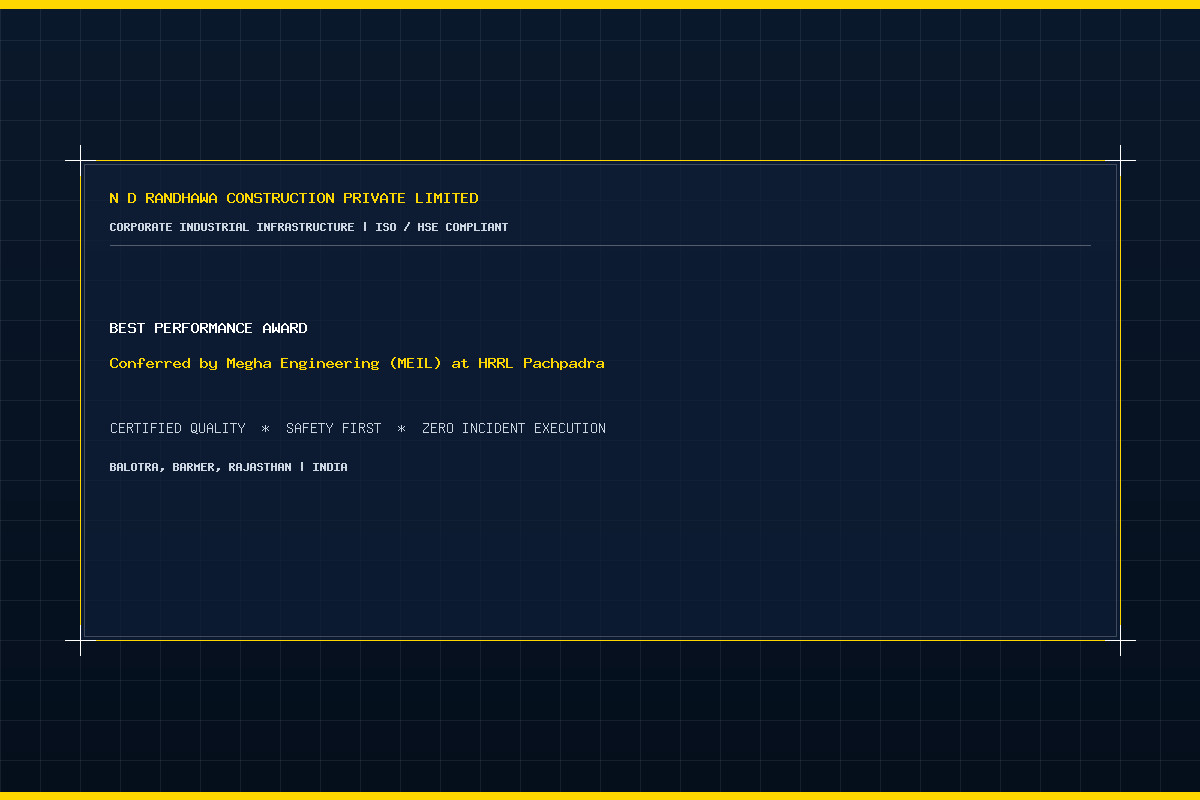
Task: Click the Conferred by Megha Engineering line
Action: [x=357, y=363]
